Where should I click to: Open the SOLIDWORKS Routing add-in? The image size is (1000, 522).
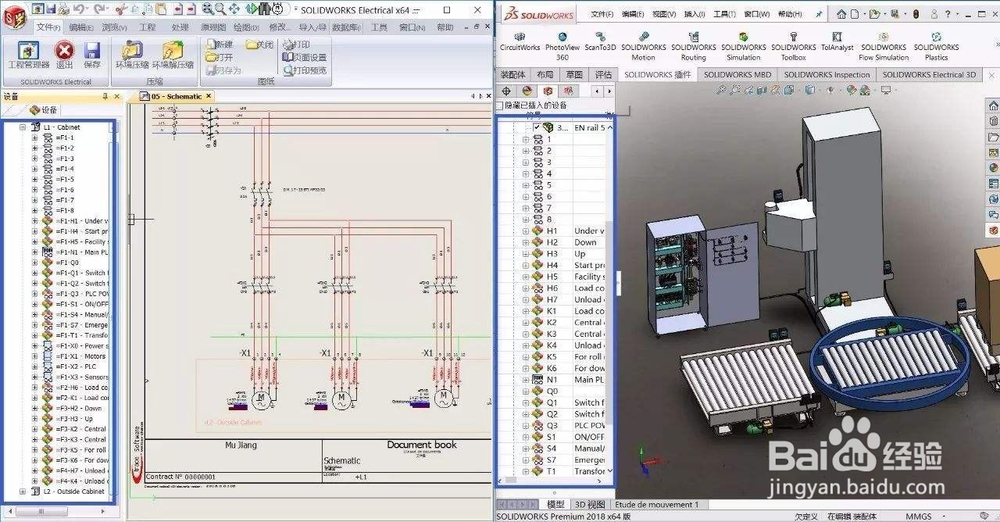(693, 47)
